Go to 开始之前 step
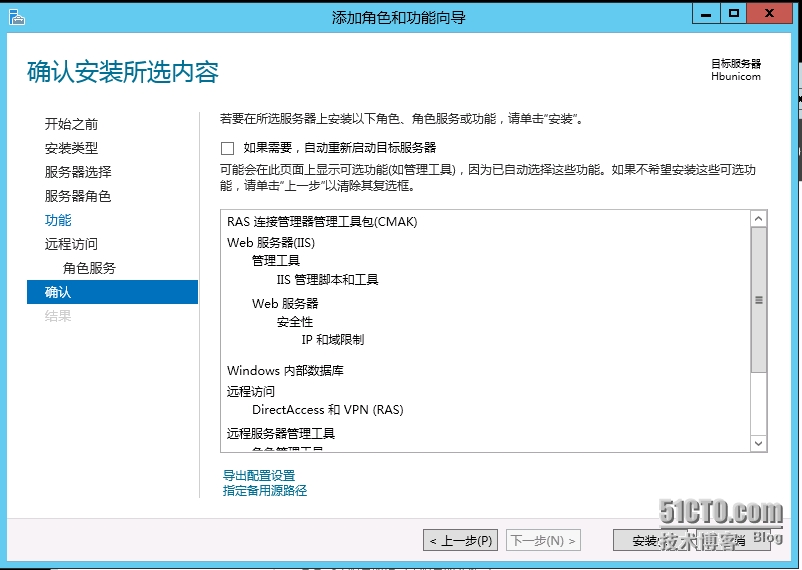 tap(71, 124)
